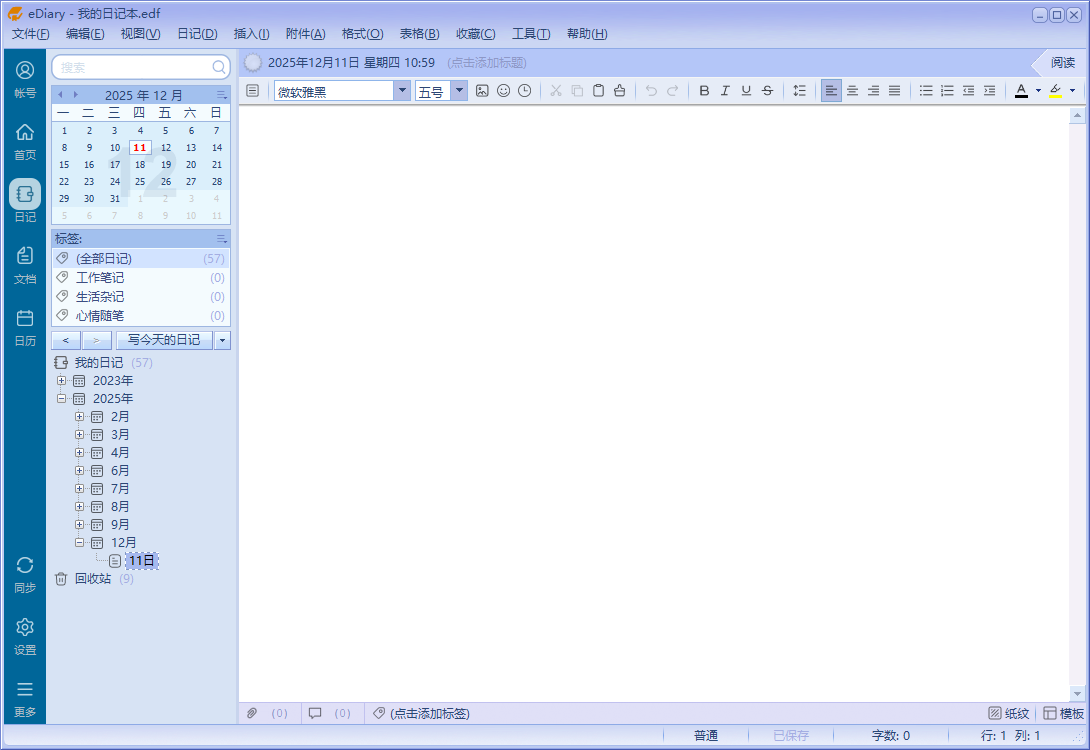Open the Documents section in sidebar

[25, 266]
